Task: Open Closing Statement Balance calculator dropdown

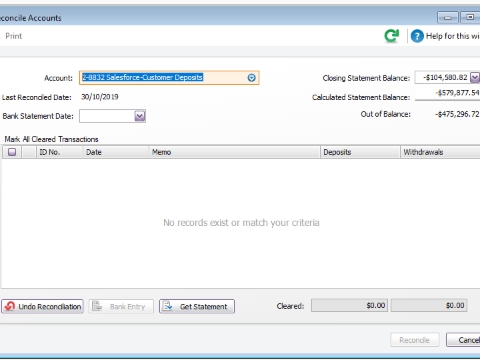Action: 475,77
